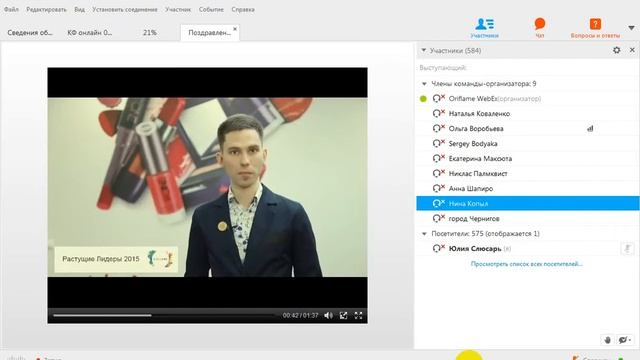The height and width of the screenshot is (360, 640).
Task: Click the video progress bar
Action: click(163, 315)
